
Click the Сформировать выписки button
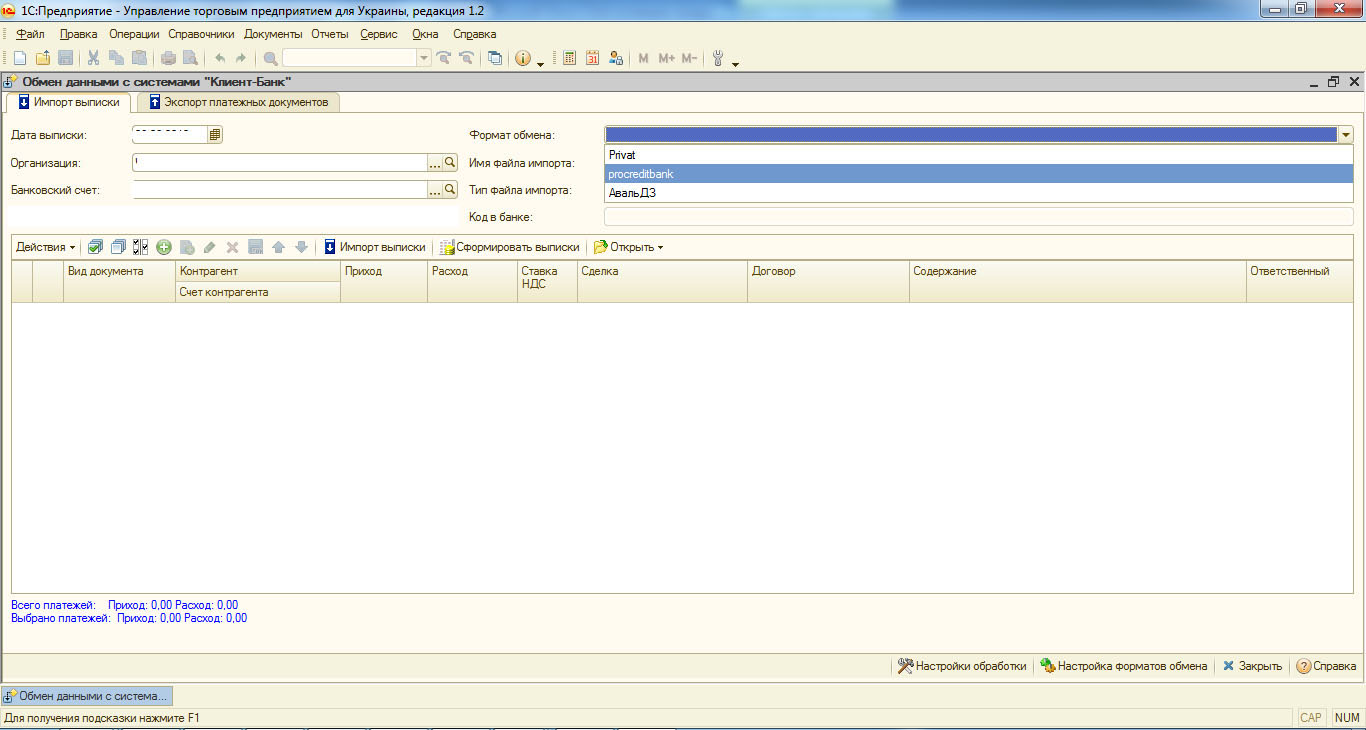510,247
